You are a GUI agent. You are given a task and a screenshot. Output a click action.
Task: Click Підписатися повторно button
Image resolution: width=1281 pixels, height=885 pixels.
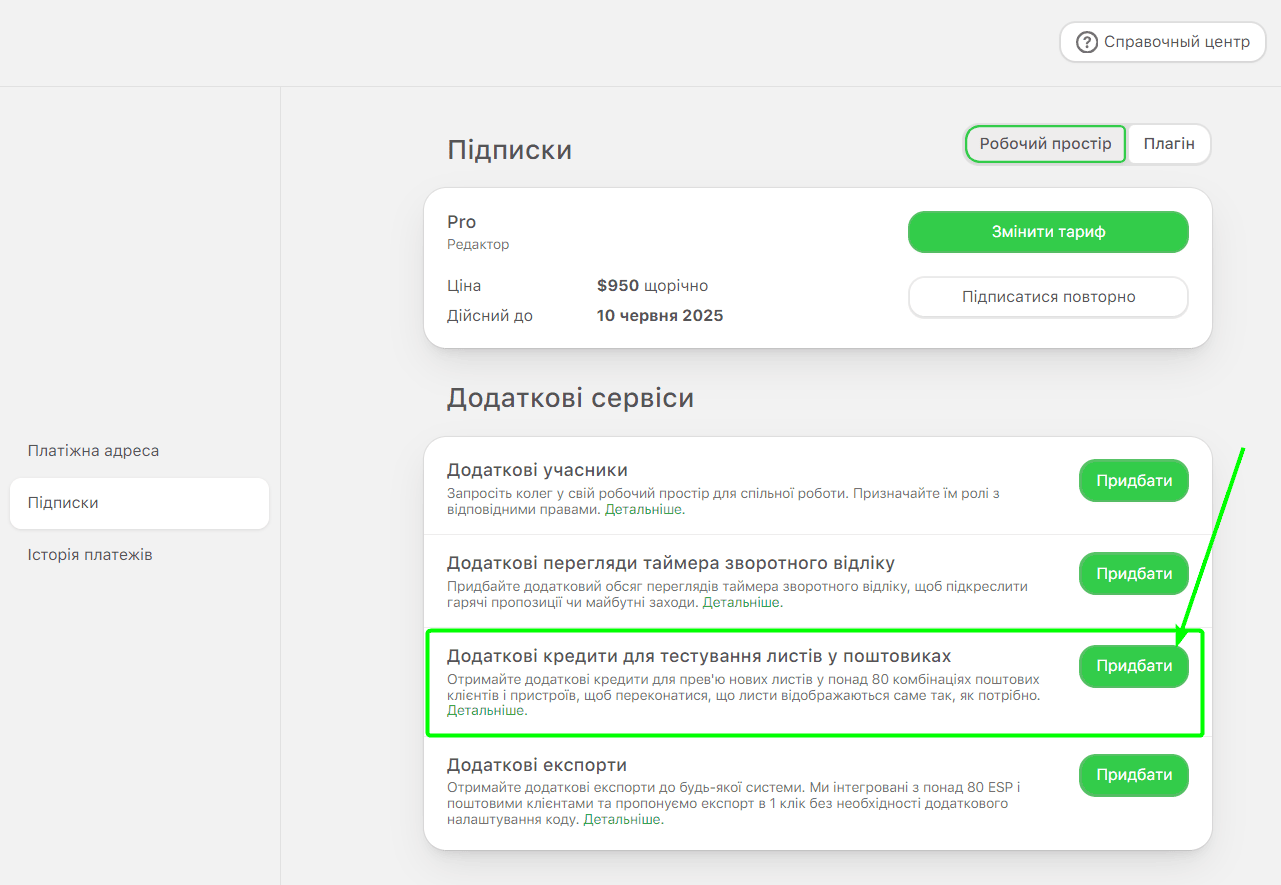pyautogui.click(x=1048, y=297)
